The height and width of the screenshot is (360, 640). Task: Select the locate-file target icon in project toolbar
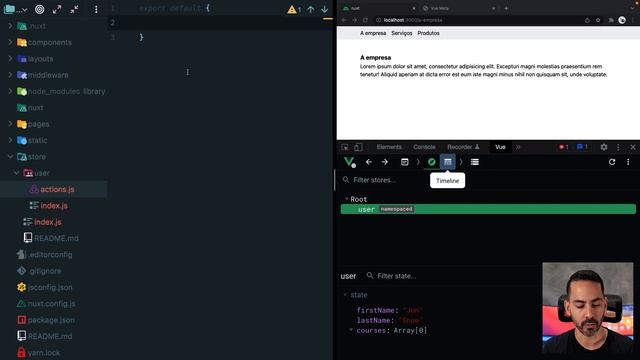[x=40, y=9]
